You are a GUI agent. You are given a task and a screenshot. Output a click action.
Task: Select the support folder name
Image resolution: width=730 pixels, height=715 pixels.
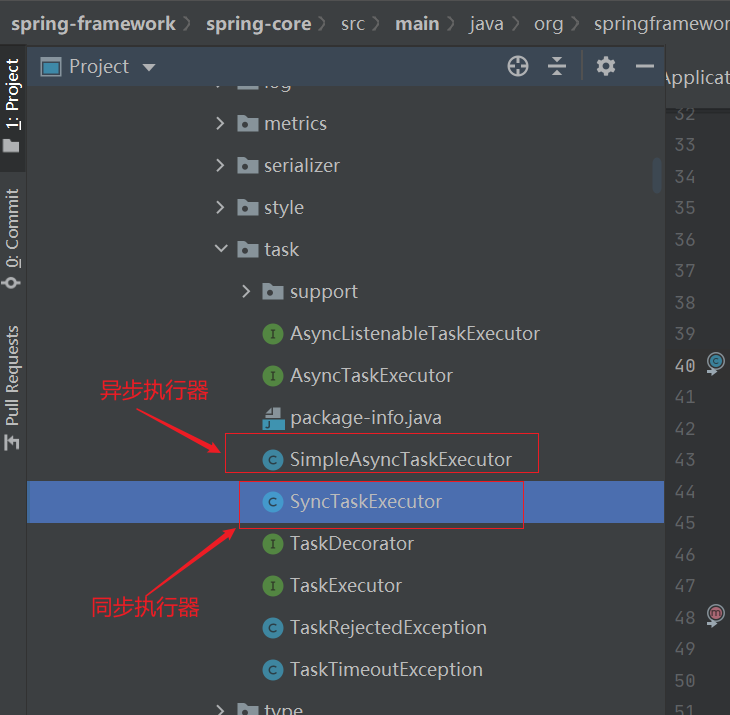324,292
